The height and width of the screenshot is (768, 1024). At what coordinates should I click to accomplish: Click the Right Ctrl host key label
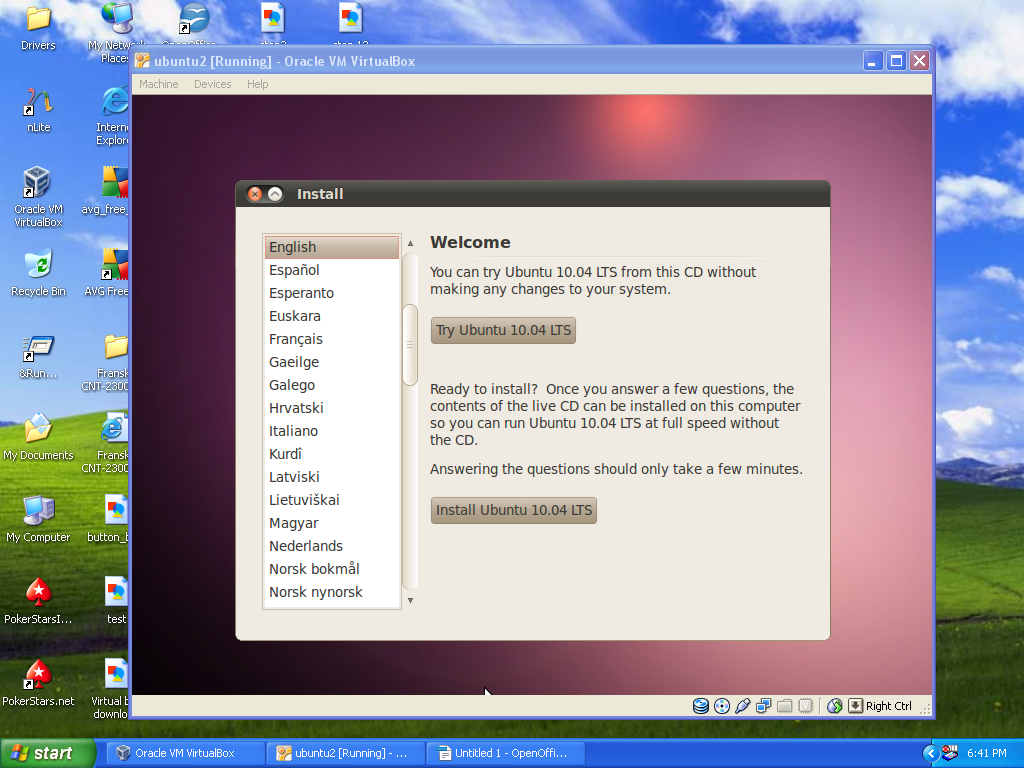[888, 706]
